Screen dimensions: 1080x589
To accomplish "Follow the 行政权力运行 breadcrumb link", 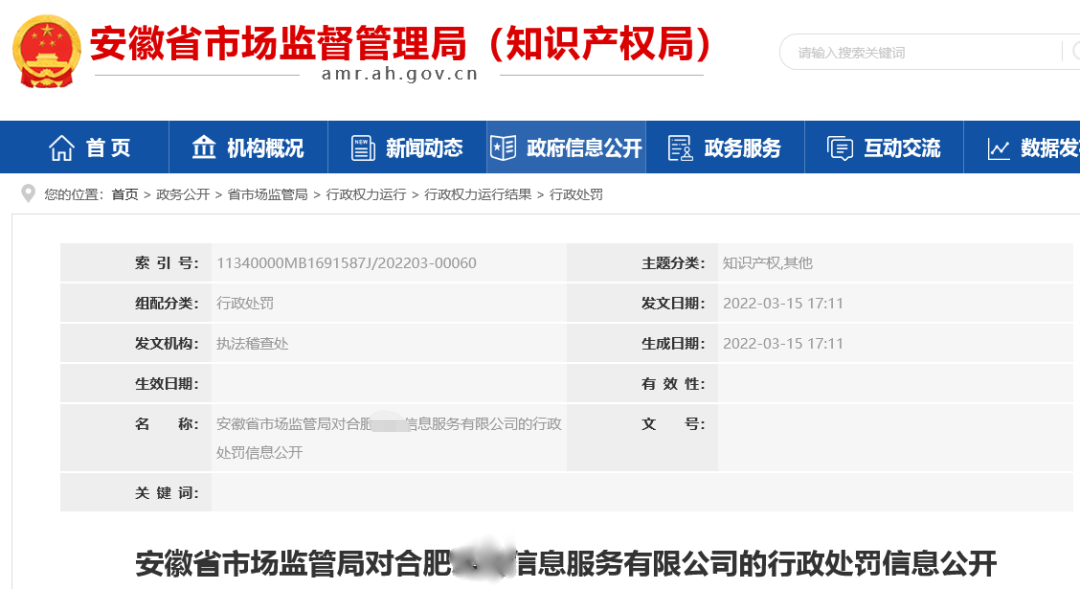I will pyautogui.click(x=366, y=195).
